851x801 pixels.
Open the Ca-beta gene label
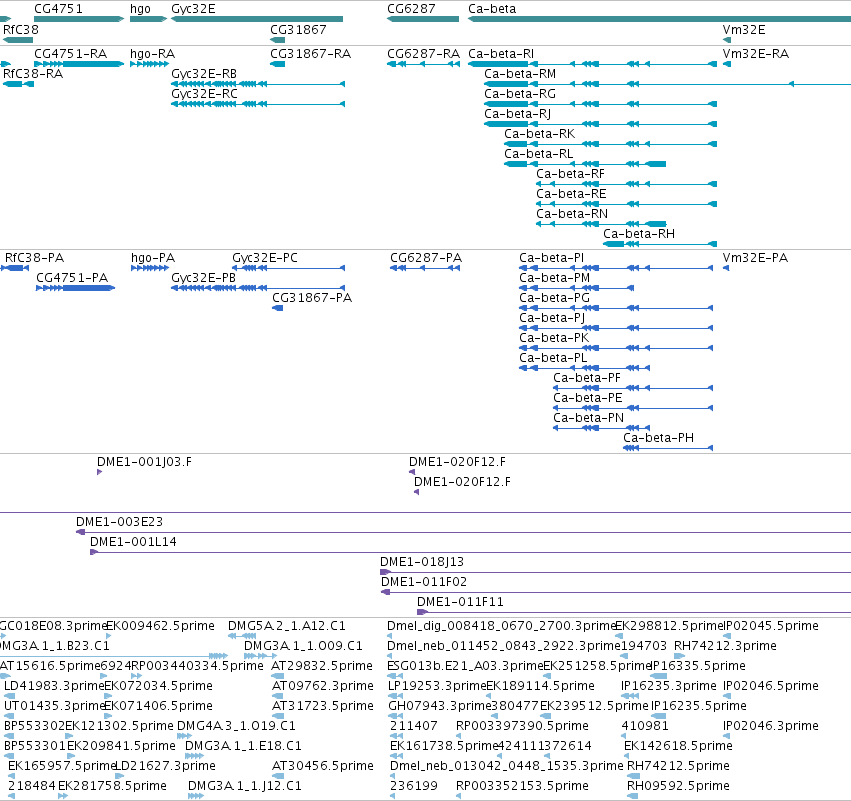492,9
